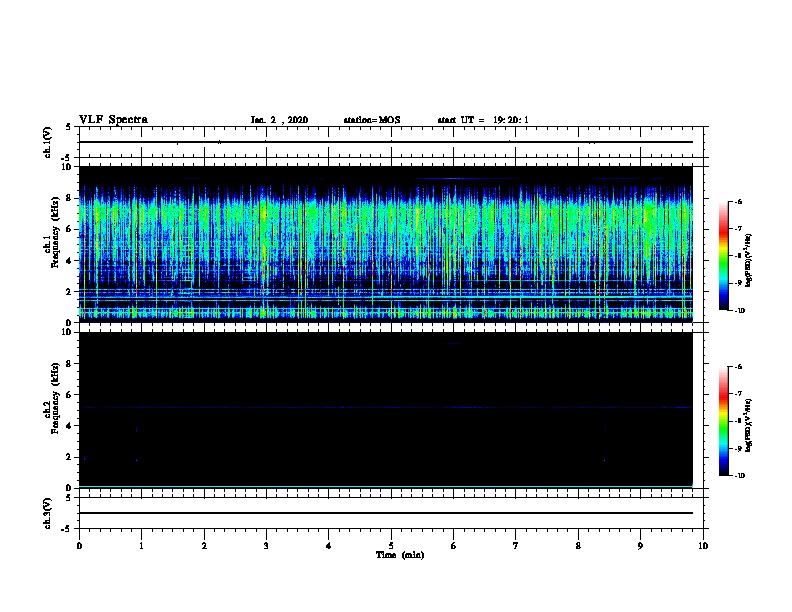Click the "-6" label on ch.1 colorbar

[x=738, y=202]
